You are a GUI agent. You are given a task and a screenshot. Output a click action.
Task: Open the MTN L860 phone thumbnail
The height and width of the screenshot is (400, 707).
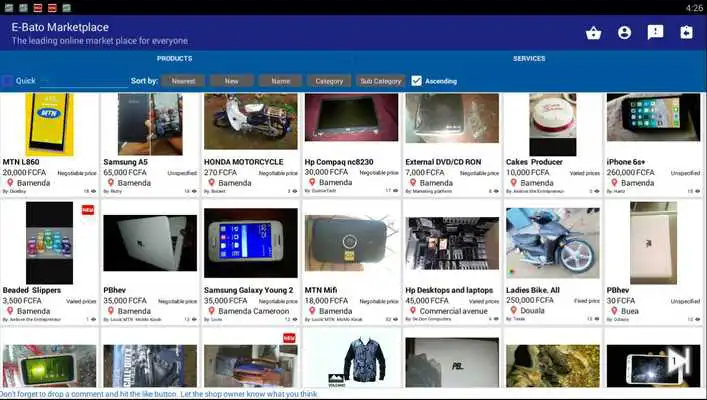click(49, 124)
